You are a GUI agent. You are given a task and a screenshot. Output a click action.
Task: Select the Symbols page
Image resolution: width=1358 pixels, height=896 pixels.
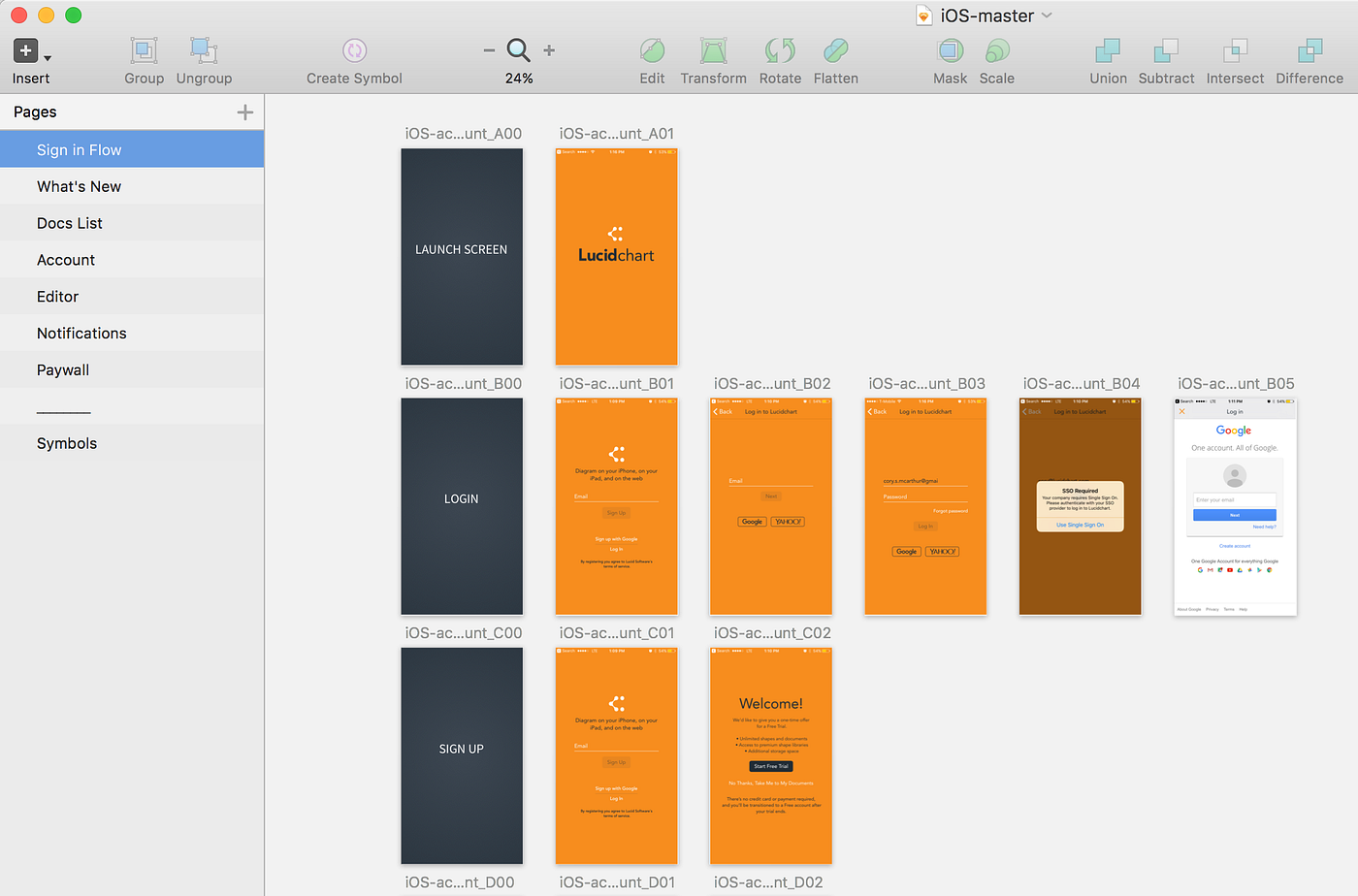[x=67, y=443]
